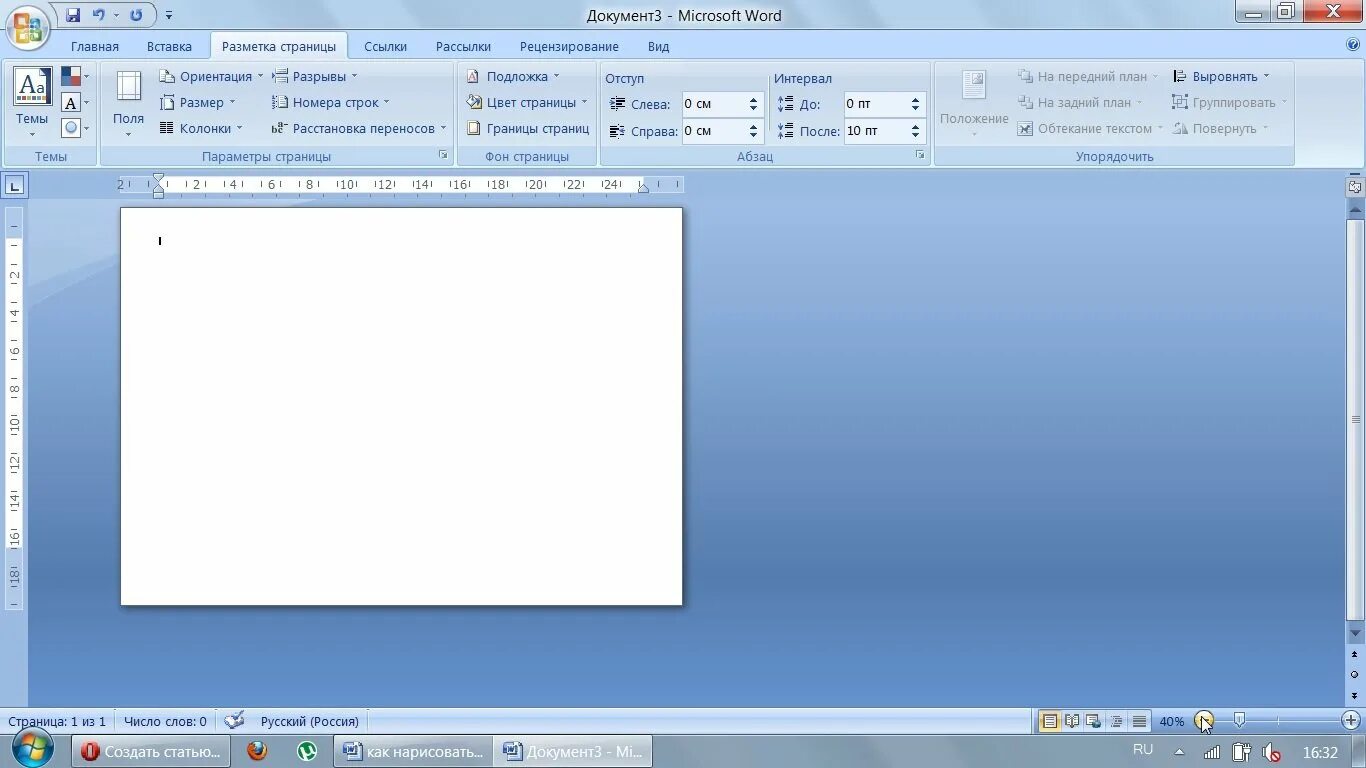Decrease spacing after with down arrow
1366x768 pixels.
tap(915, 136)
